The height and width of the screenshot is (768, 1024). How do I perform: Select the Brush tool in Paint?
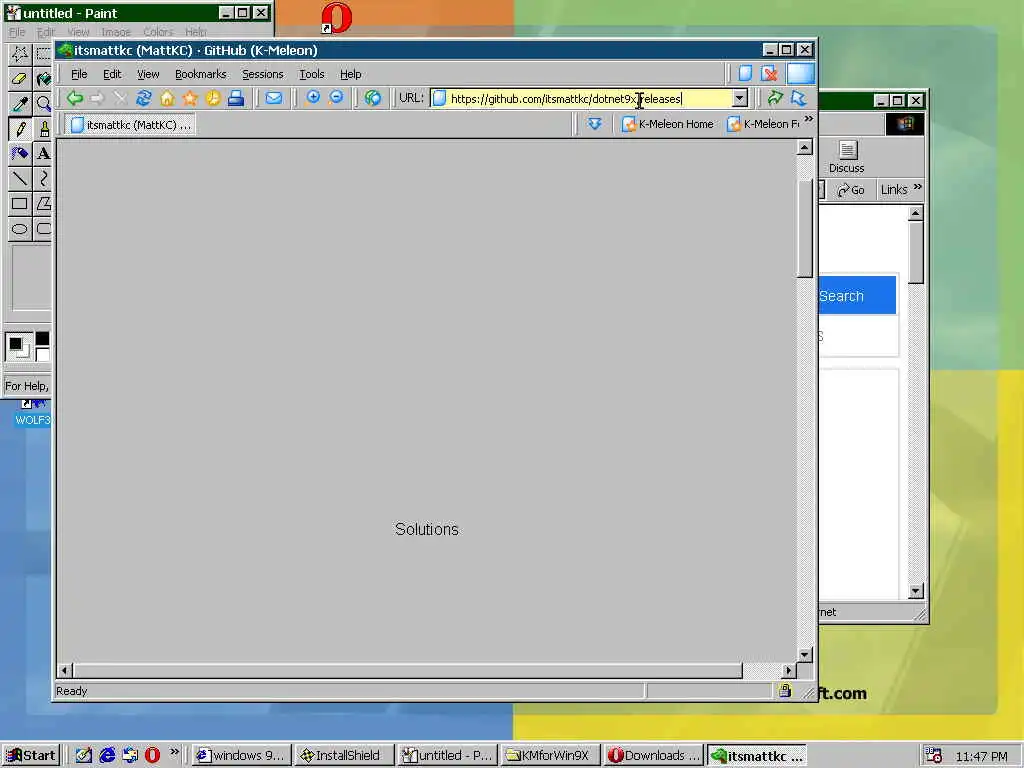coord(43,129)
